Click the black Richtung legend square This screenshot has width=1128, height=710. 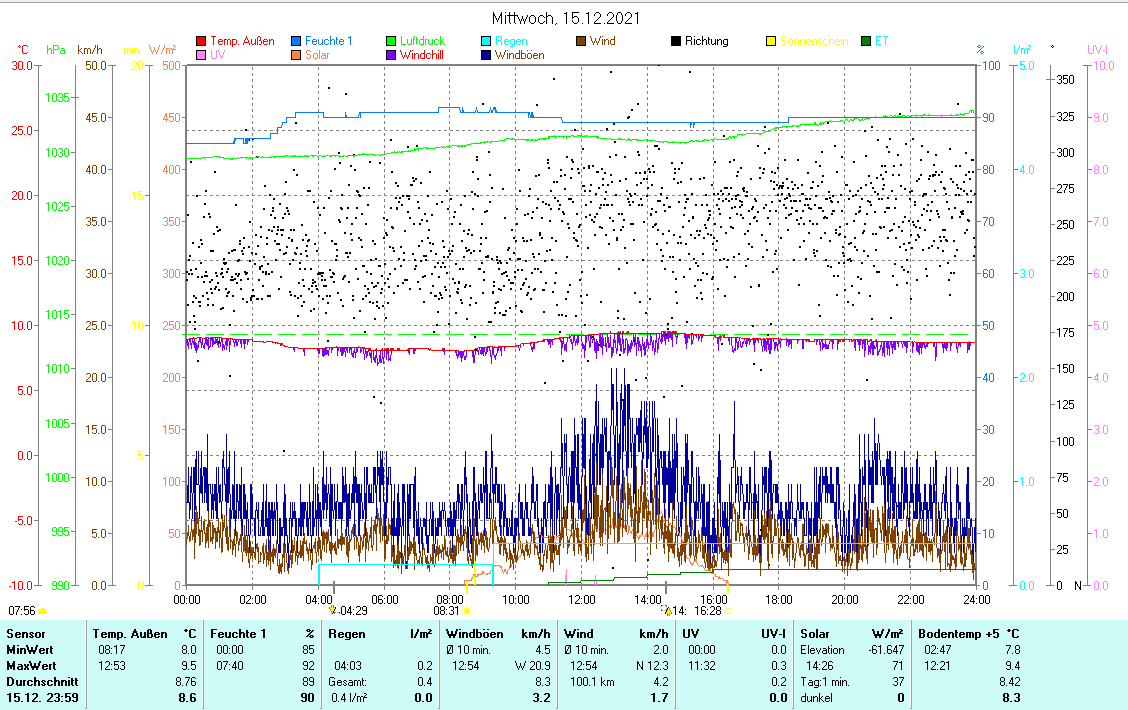(677, 42)
